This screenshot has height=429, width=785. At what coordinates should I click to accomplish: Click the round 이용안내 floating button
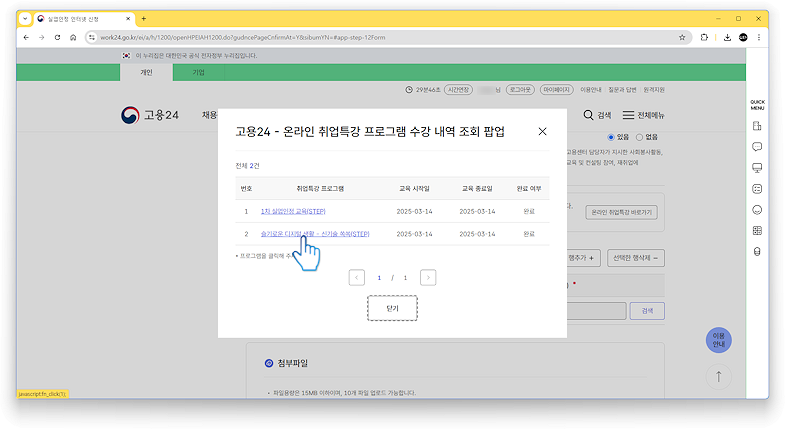pyautogui.click(x=718, y=340)
